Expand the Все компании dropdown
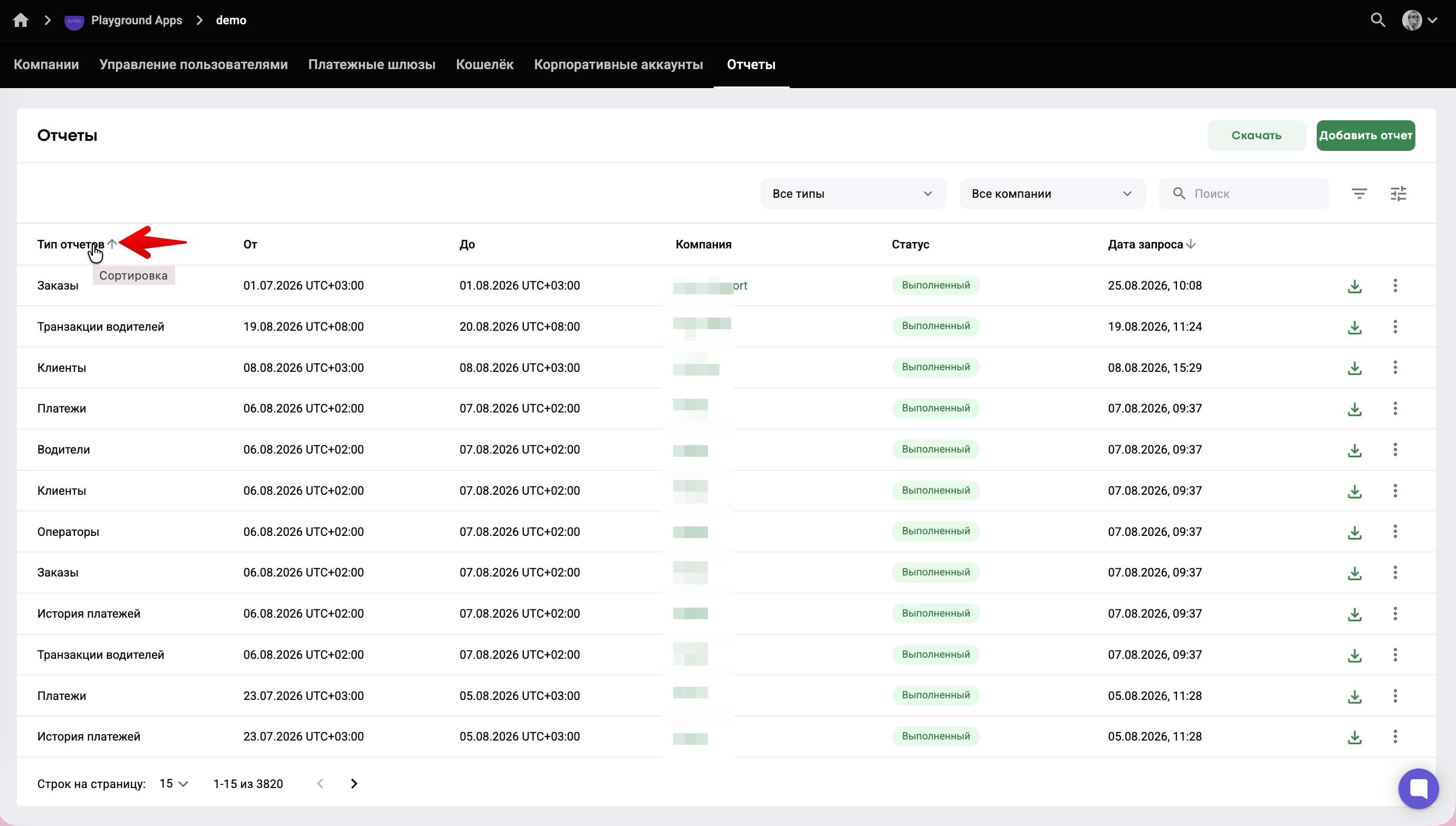Viewport: 1456px width, 826px height. coord(1052,194)
